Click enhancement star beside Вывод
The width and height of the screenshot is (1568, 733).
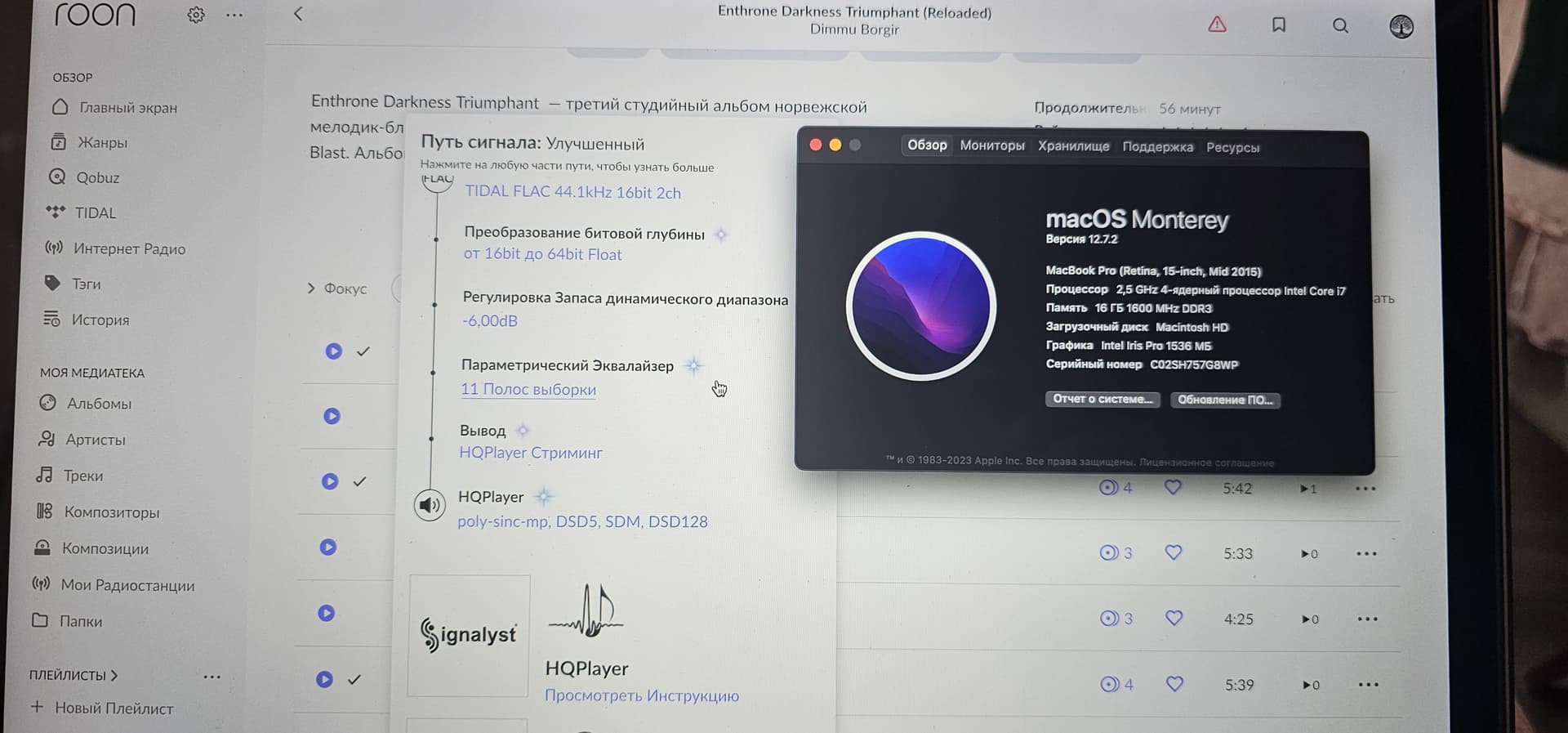(x=523, y=430)
